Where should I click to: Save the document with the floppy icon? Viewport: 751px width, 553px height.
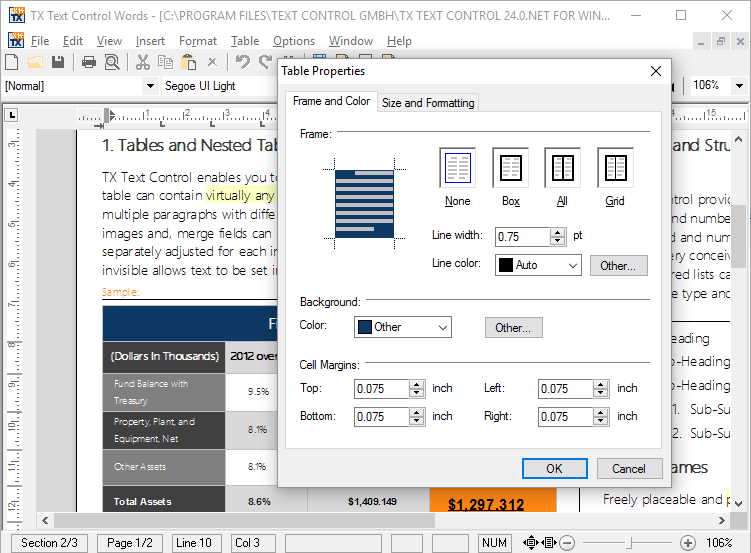point(58,62)
